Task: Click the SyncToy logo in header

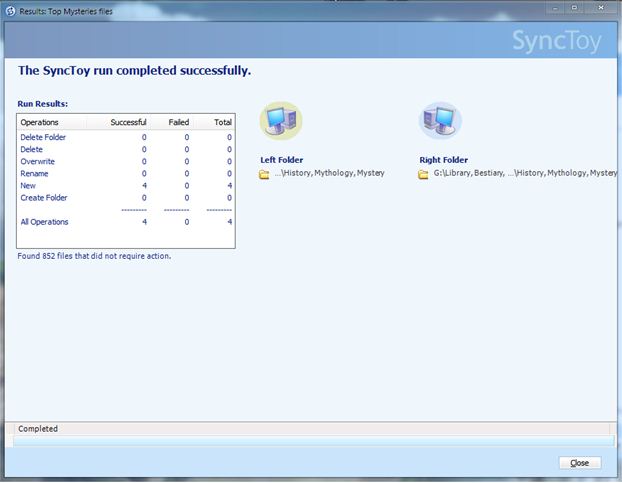Action: pos(556,41)
